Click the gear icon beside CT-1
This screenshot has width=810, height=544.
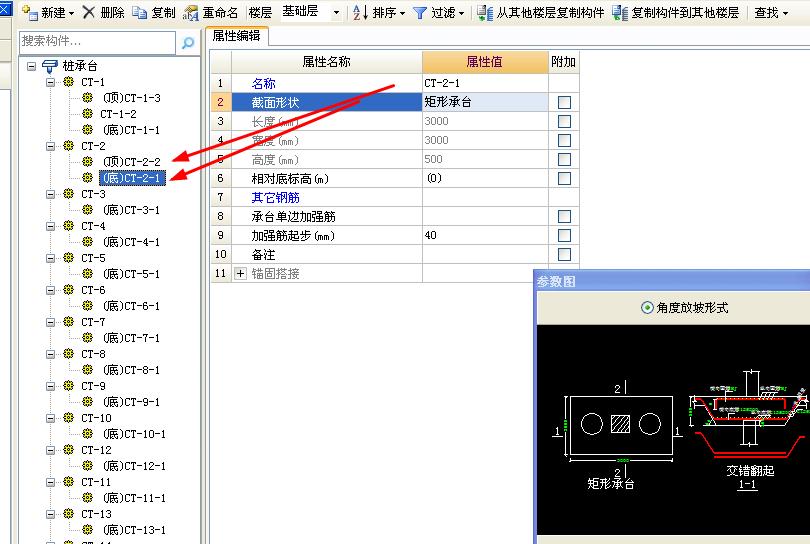click(x=69, y=82)
